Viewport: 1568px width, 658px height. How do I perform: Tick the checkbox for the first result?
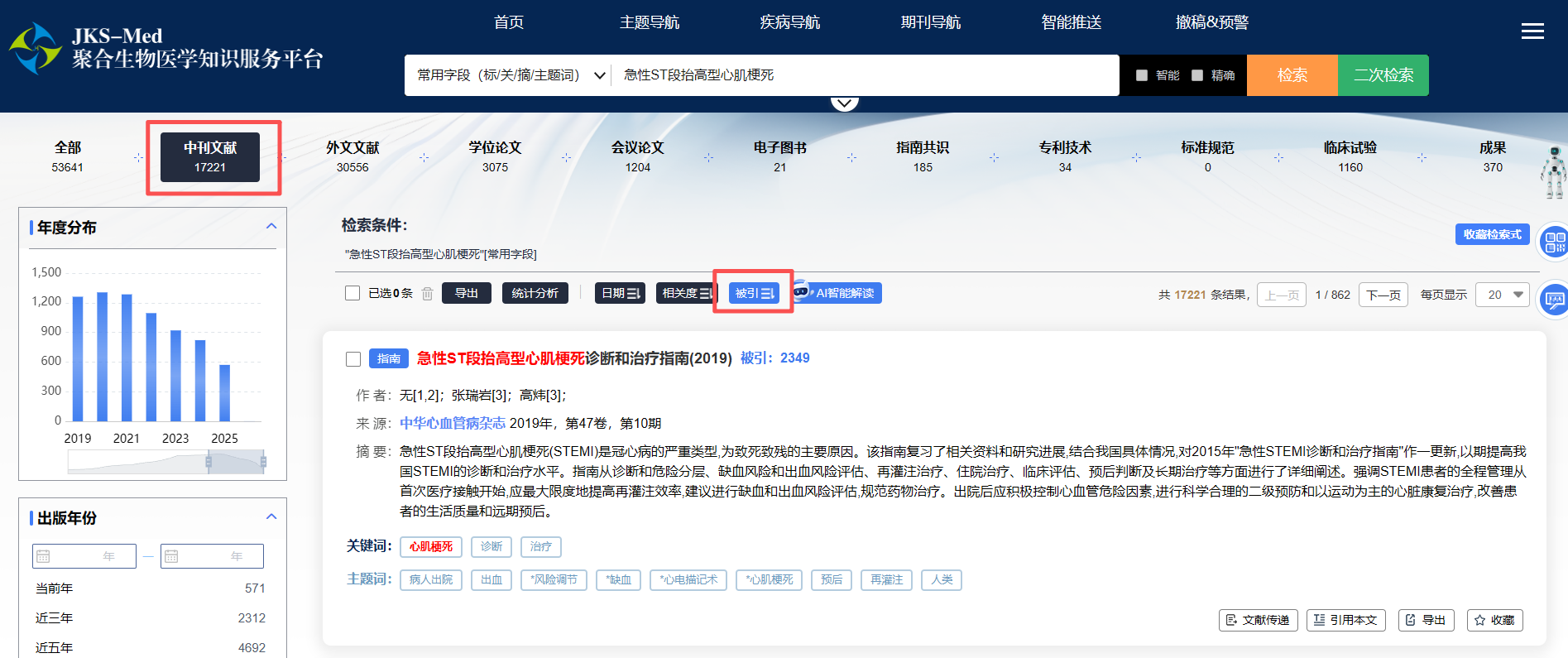[353, 358]
